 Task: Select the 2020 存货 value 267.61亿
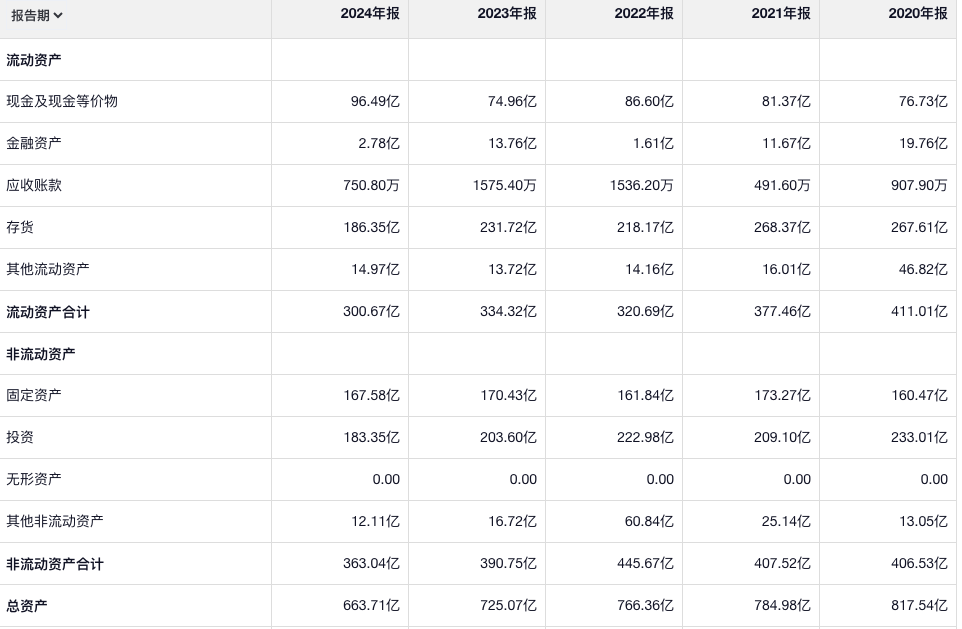click(x=919, y=228)
